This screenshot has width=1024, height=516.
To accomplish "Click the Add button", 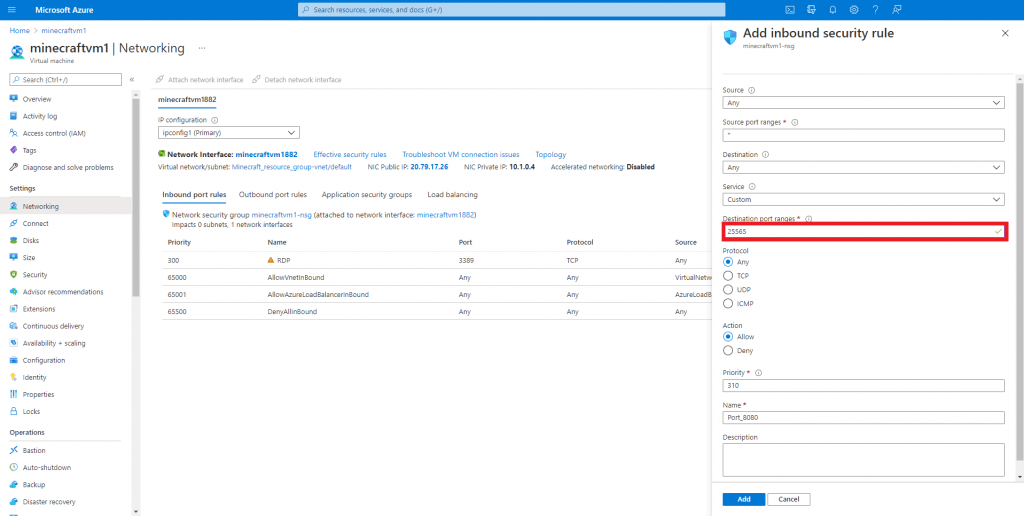I will [743, 499].
